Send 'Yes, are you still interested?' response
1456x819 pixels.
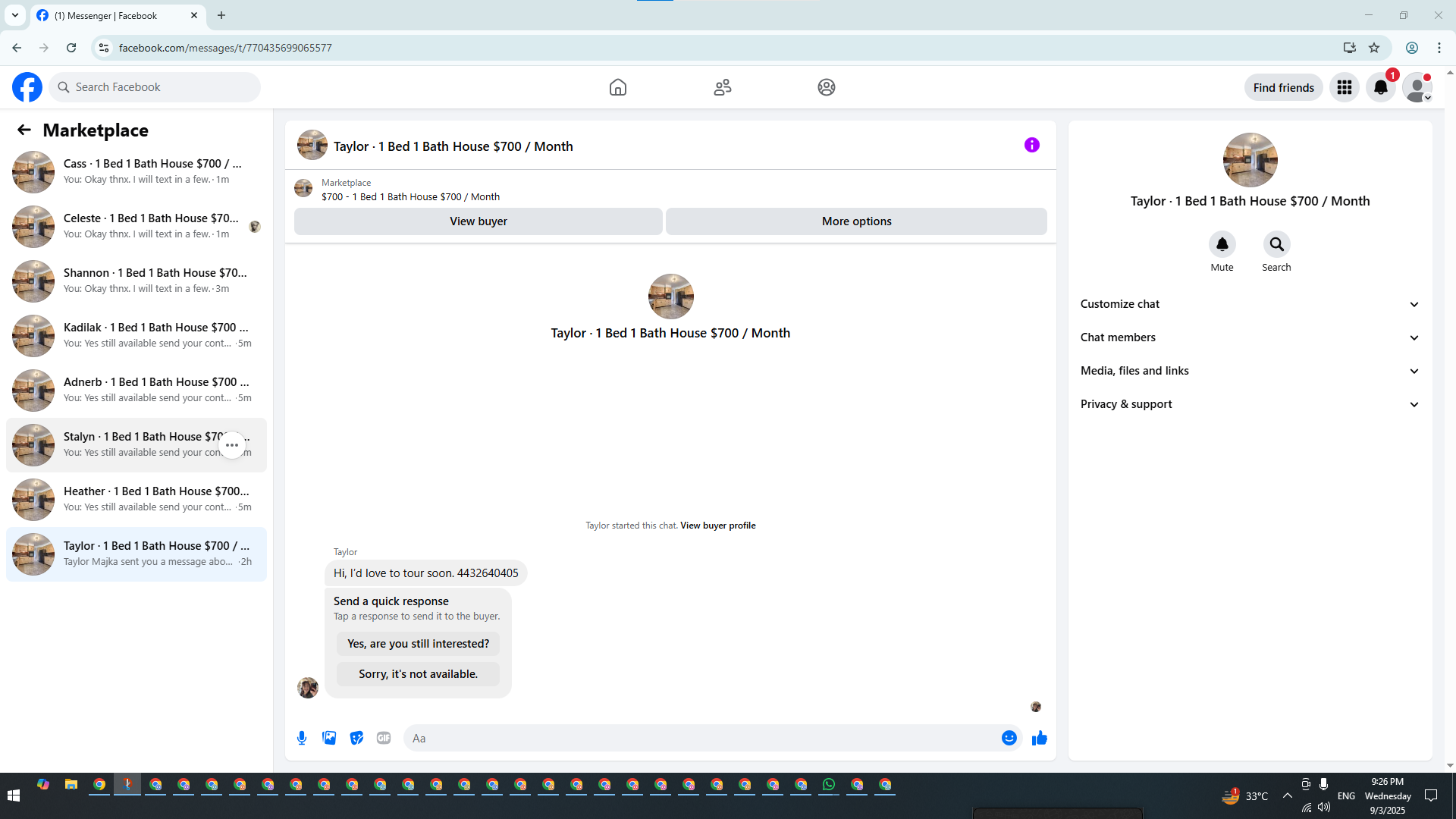coord(419,644)
